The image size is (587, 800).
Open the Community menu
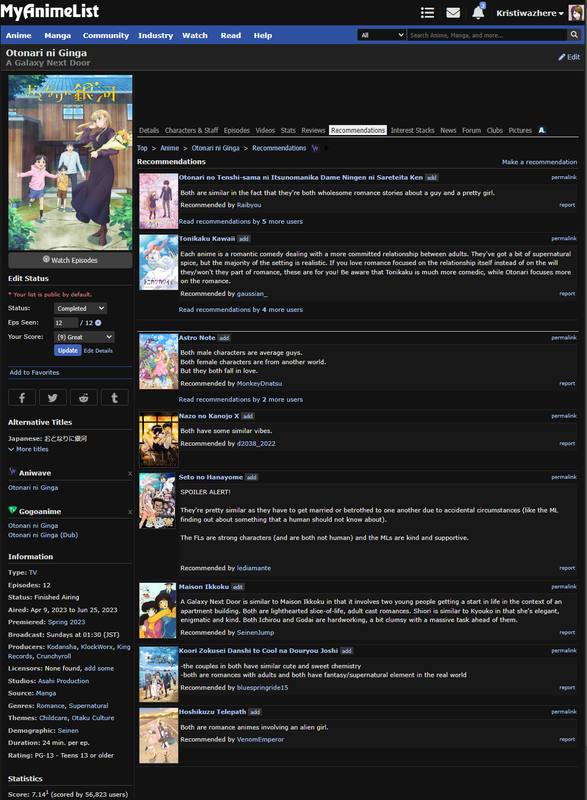[x=106, y=35]
